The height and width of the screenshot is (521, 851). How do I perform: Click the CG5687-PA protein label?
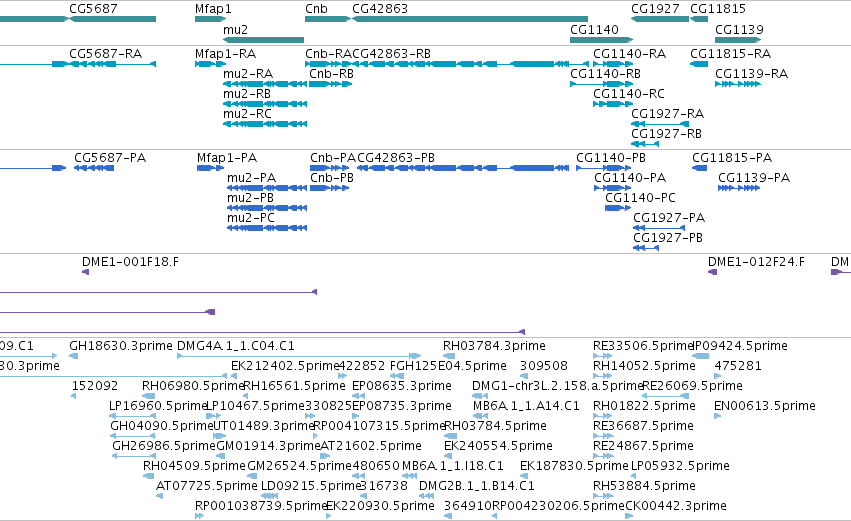tap(110, 158)
